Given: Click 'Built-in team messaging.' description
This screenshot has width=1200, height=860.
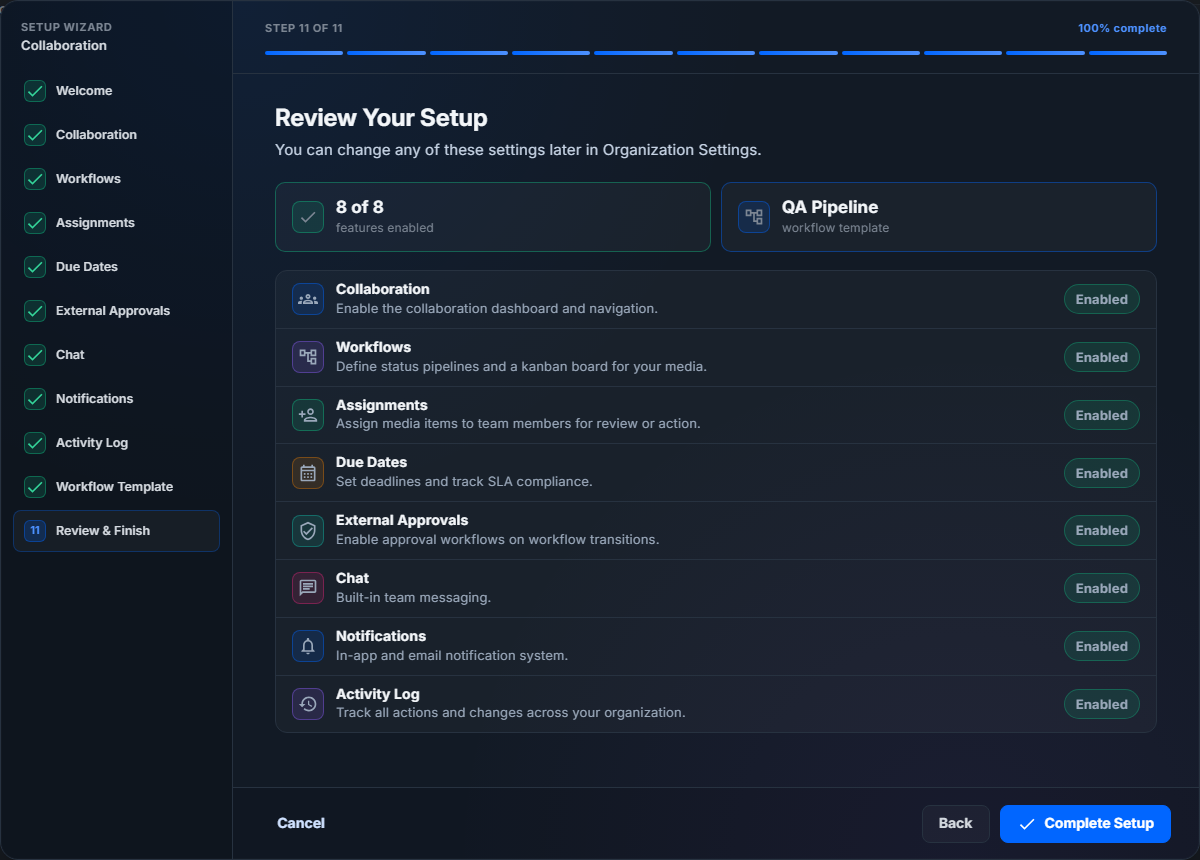Looking at the screenshot, I should click(413, 598).
